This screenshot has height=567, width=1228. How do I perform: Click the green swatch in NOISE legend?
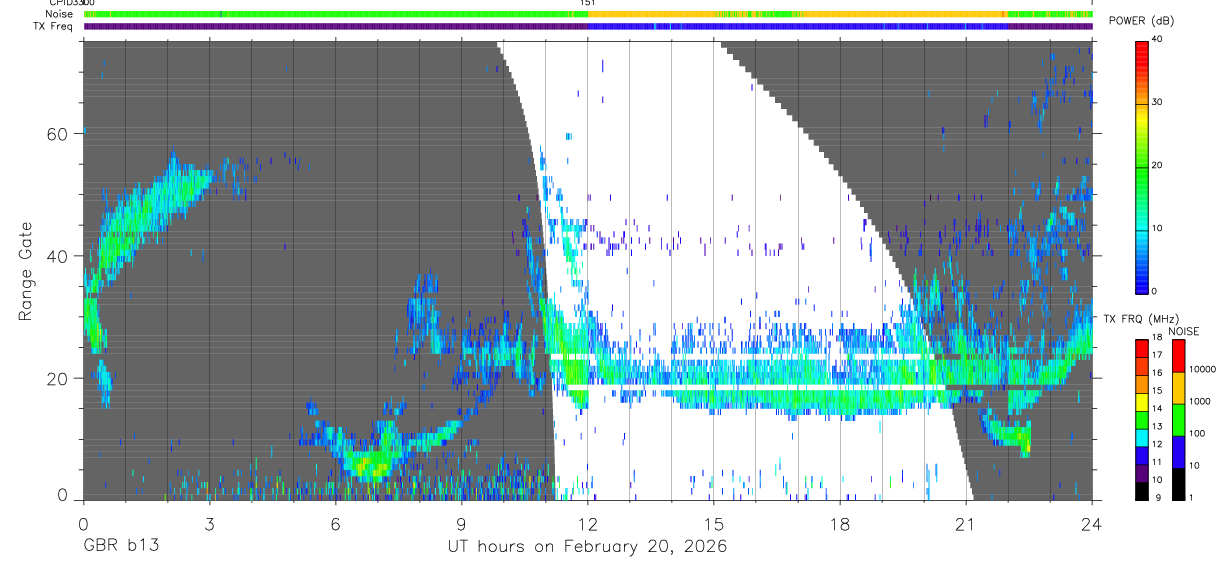click(1179, 419)
